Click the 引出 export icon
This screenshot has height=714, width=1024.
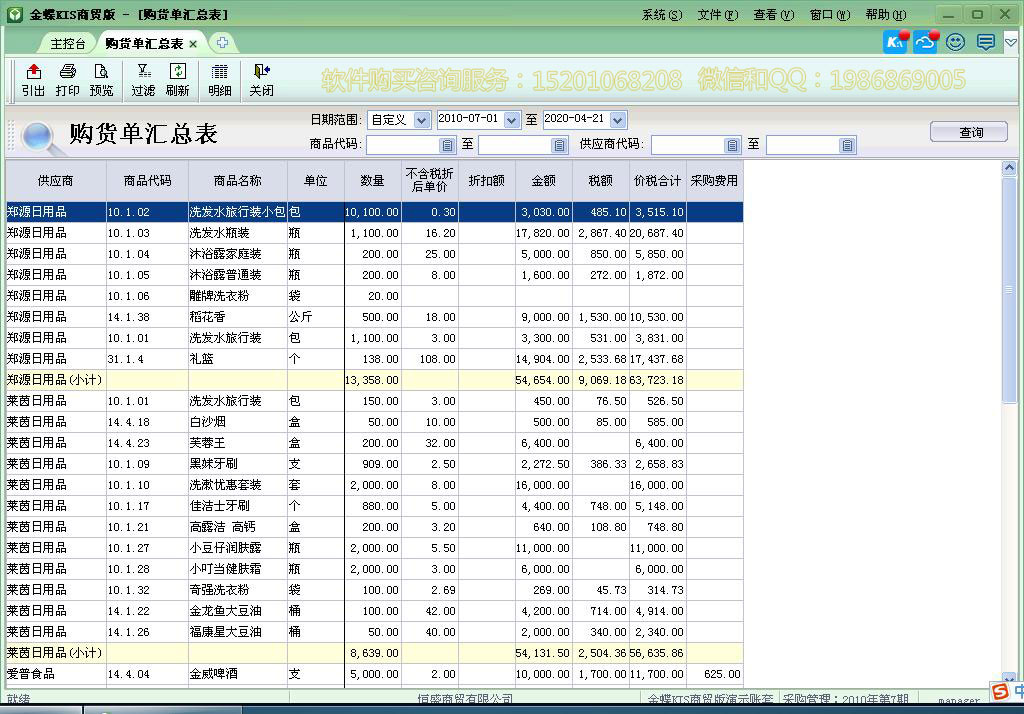click(32, 80)
